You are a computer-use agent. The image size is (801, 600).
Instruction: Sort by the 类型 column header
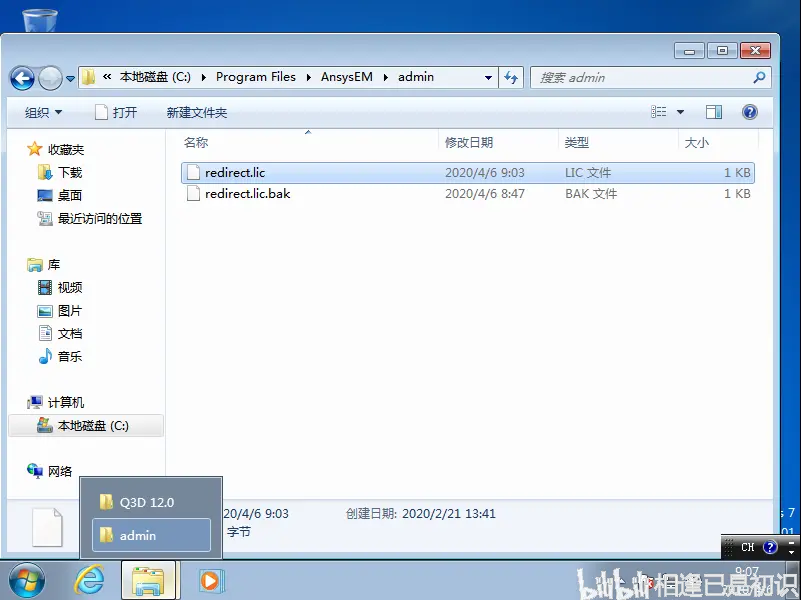click(577, 142)
